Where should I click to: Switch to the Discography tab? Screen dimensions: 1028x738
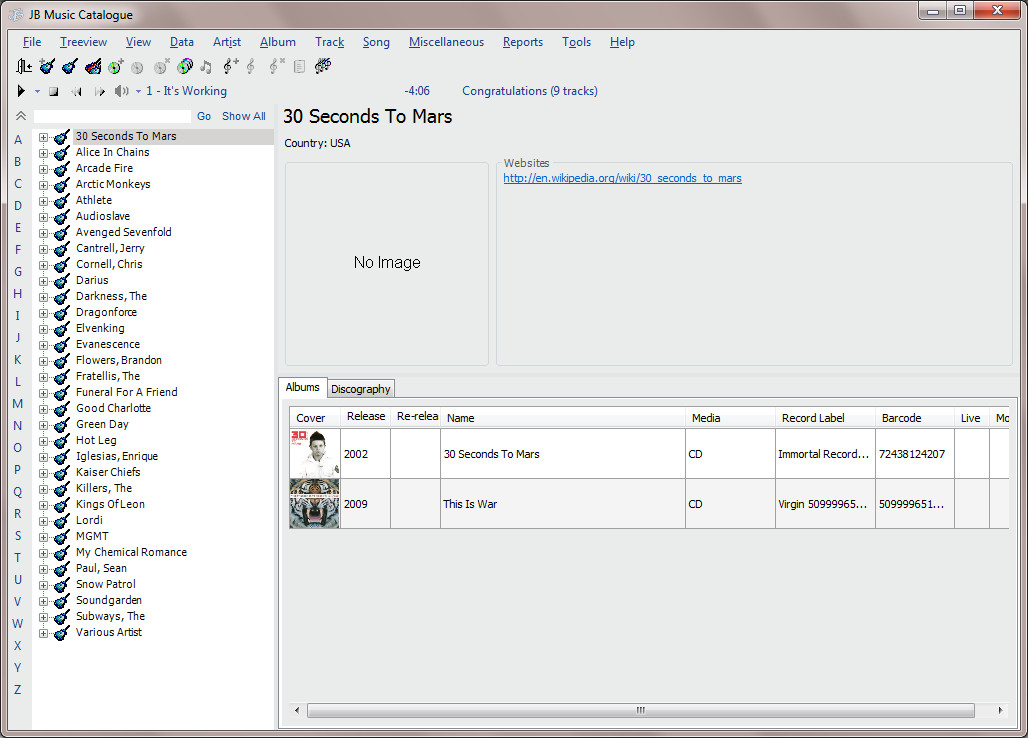361,389
